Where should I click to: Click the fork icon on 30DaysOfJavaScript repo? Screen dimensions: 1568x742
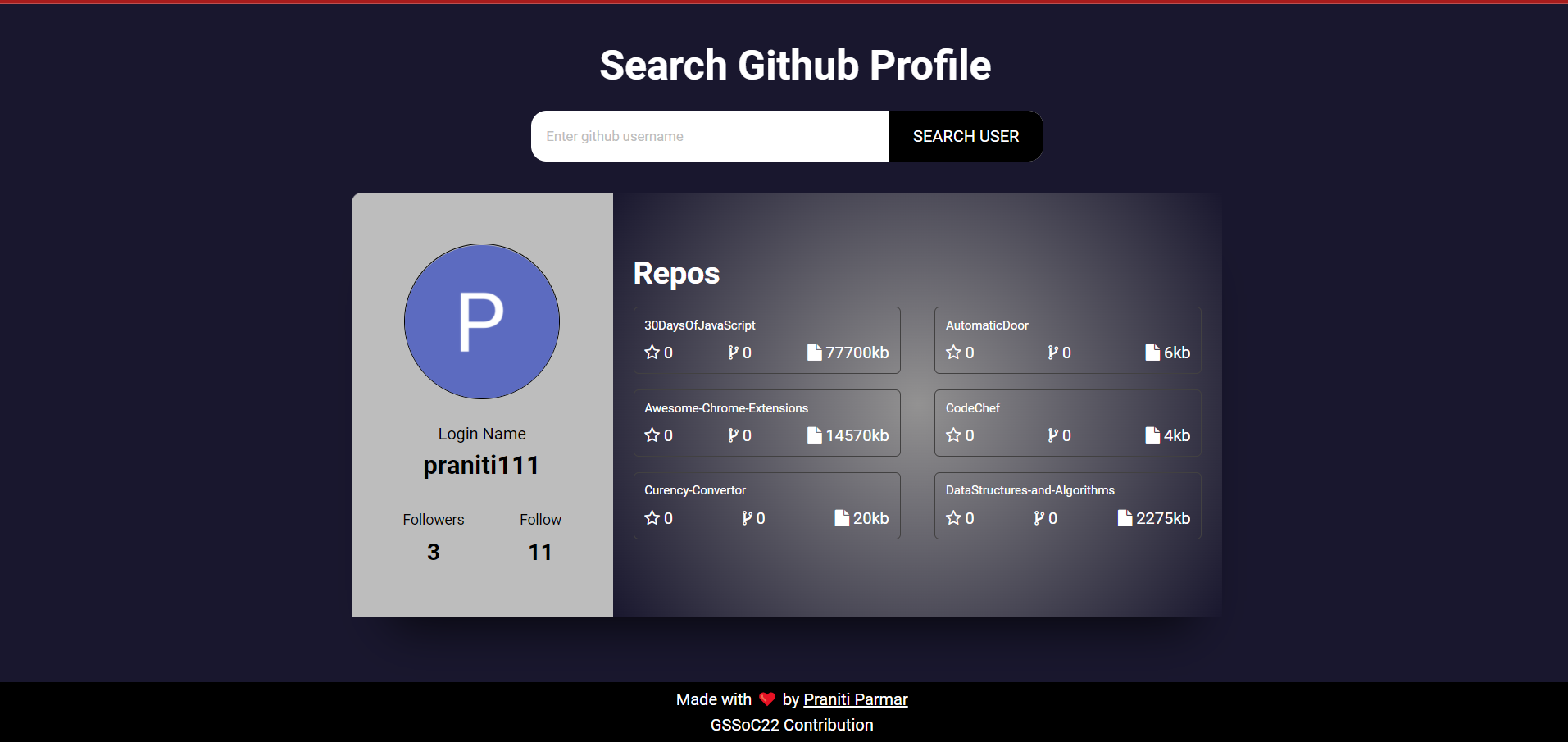(x=733, y=353)
